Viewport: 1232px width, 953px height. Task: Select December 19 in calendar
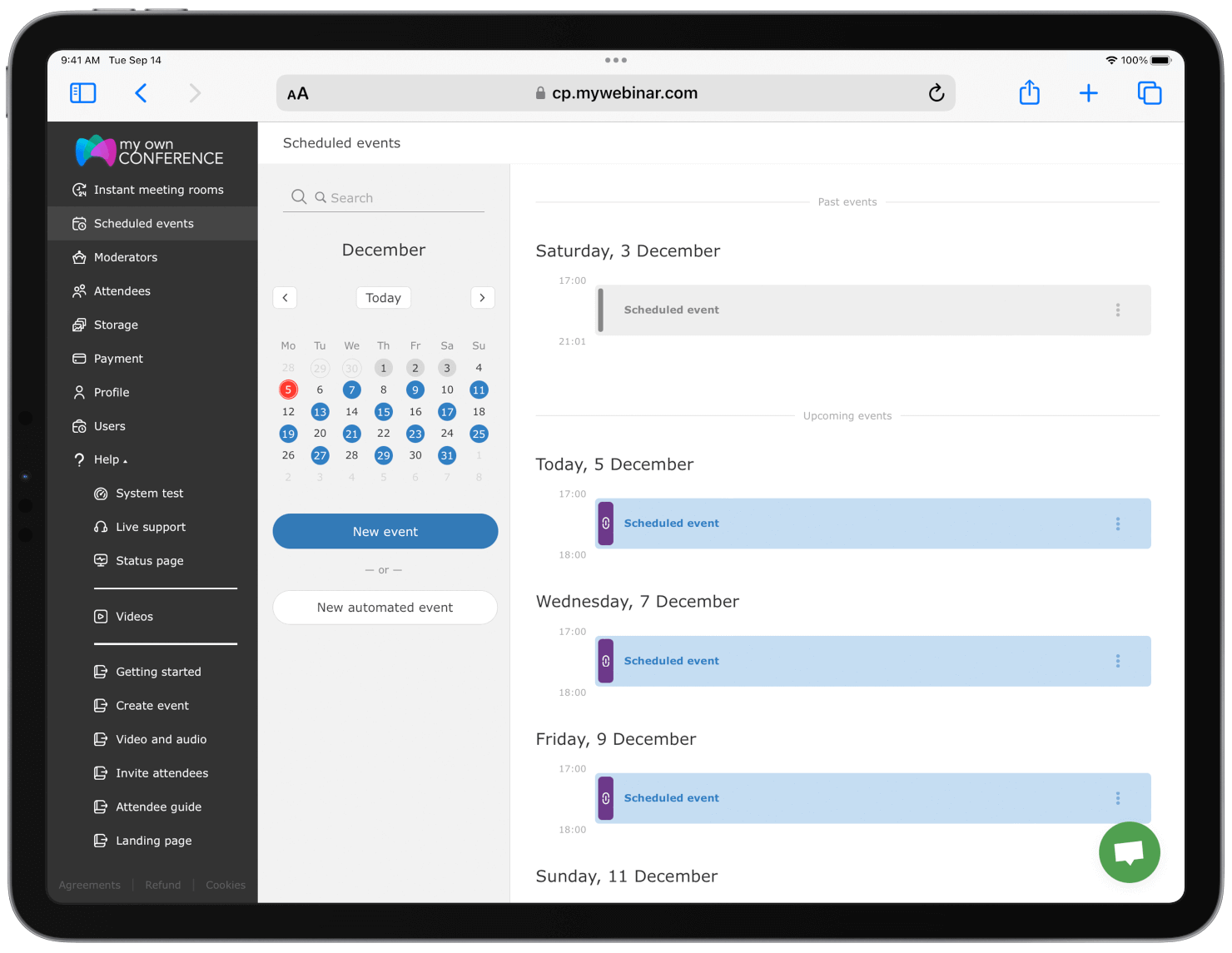tap(288, 434)
